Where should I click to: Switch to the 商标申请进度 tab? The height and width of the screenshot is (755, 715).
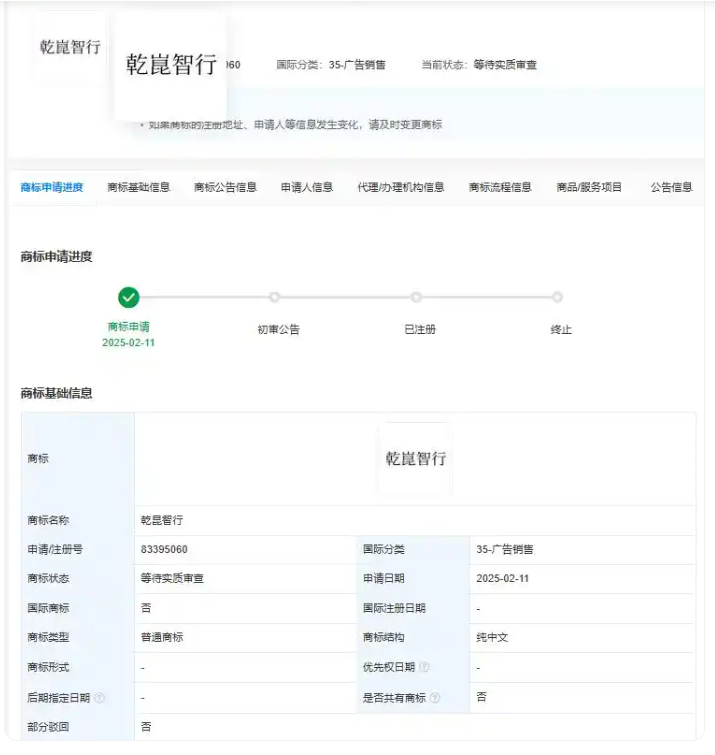point(52,187)
